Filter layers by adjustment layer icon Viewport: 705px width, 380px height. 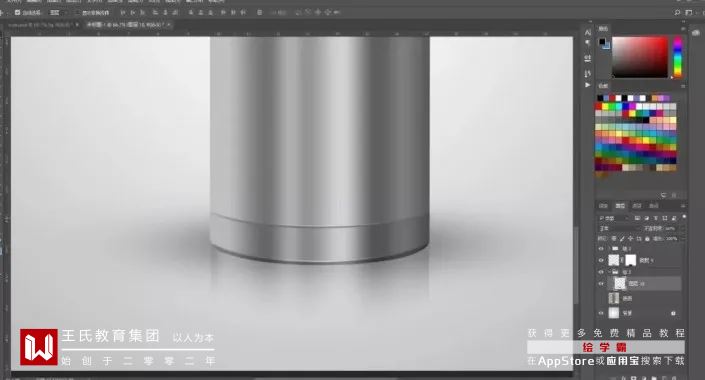coord(647,218)
